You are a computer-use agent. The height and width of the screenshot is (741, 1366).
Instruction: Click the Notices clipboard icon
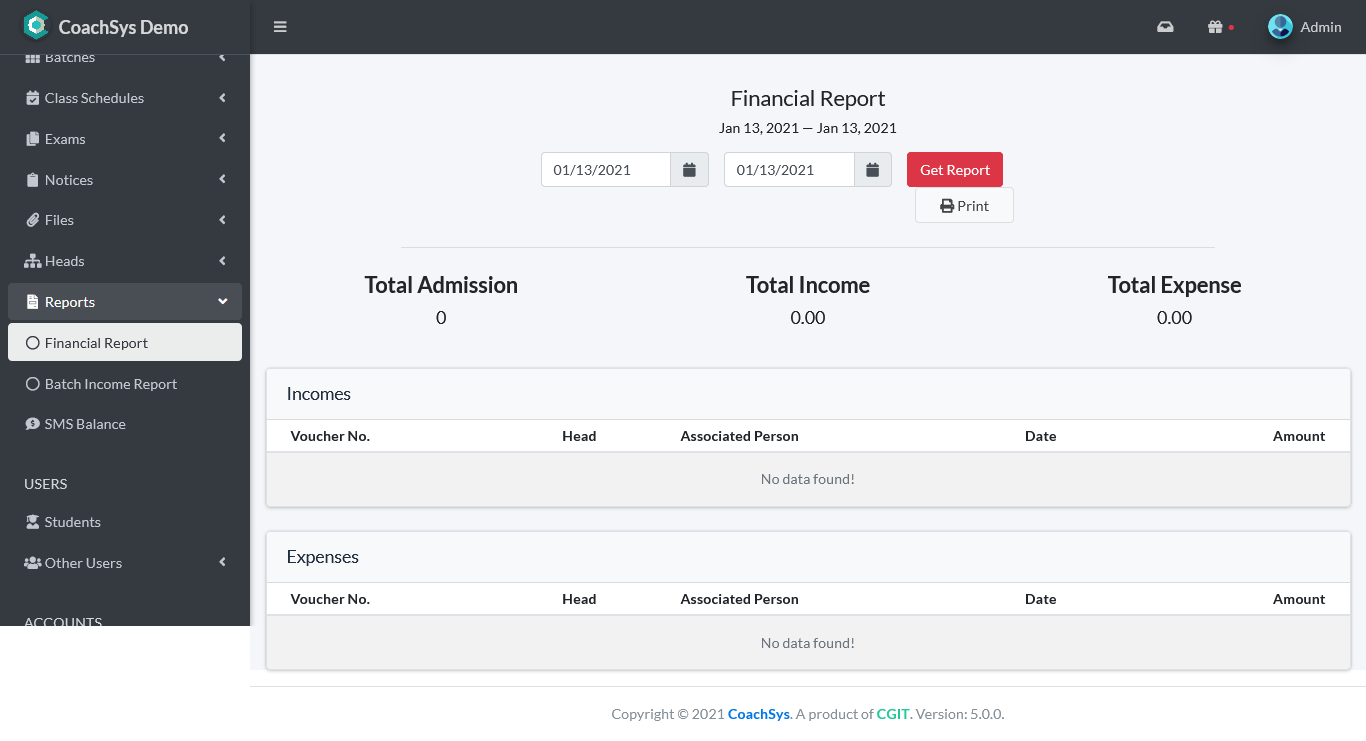pyautogui.click(x=30, y=179)
